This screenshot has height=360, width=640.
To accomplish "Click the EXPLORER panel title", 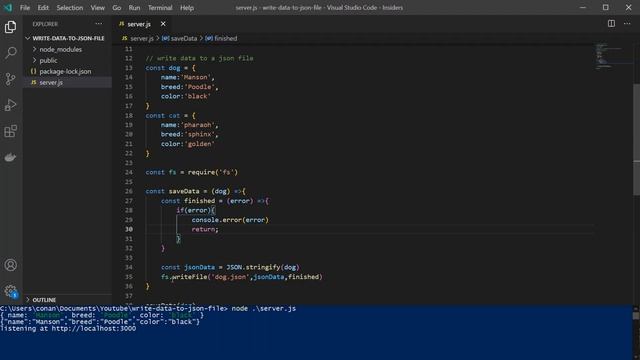I will (45, 24).
